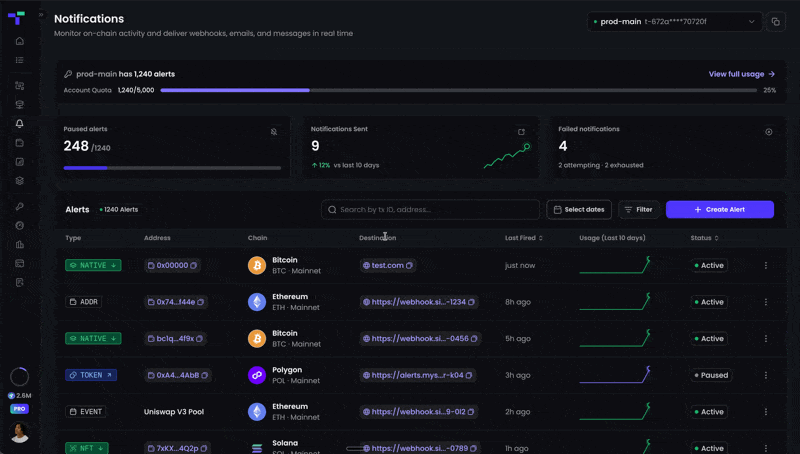Select the Uniswap V3 Pool address text

point(174,412)
